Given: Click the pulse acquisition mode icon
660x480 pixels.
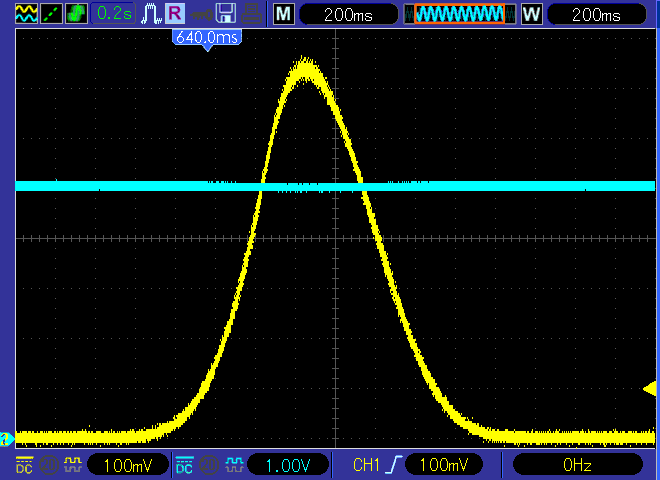Looking at the screenshot, I should [x=151, y=13].
